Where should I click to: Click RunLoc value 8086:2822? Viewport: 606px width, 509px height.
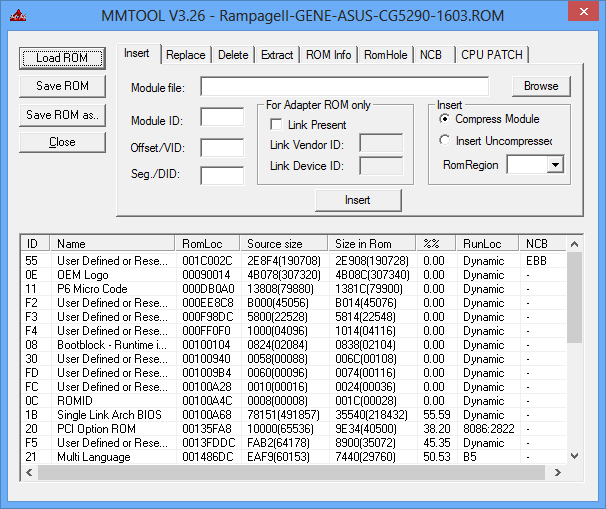[489, 429]
